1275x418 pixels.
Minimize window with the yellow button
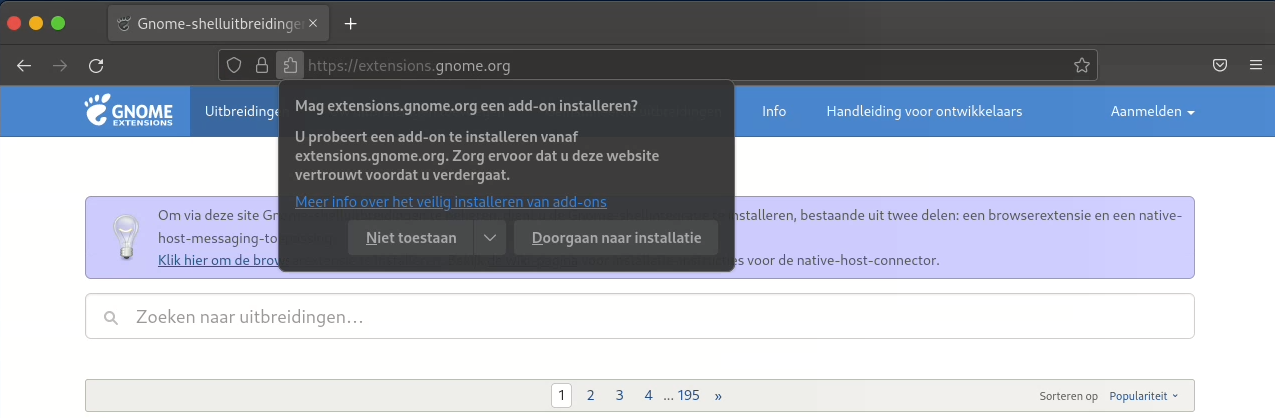click(36, 23)
